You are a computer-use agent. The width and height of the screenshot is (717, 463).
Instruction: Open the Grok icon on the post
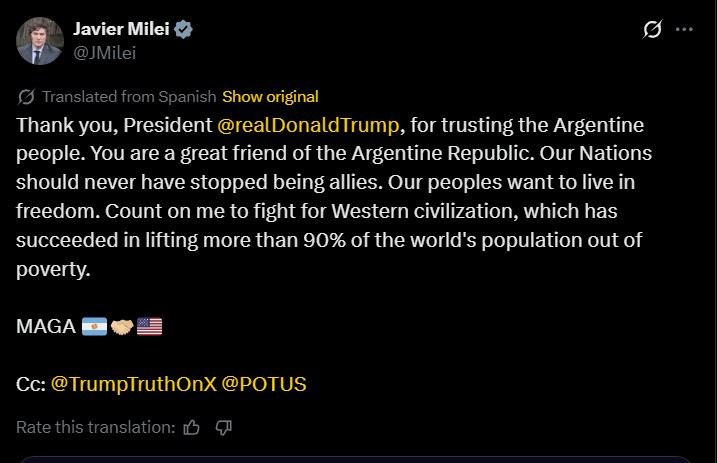(x=651, y=30)
